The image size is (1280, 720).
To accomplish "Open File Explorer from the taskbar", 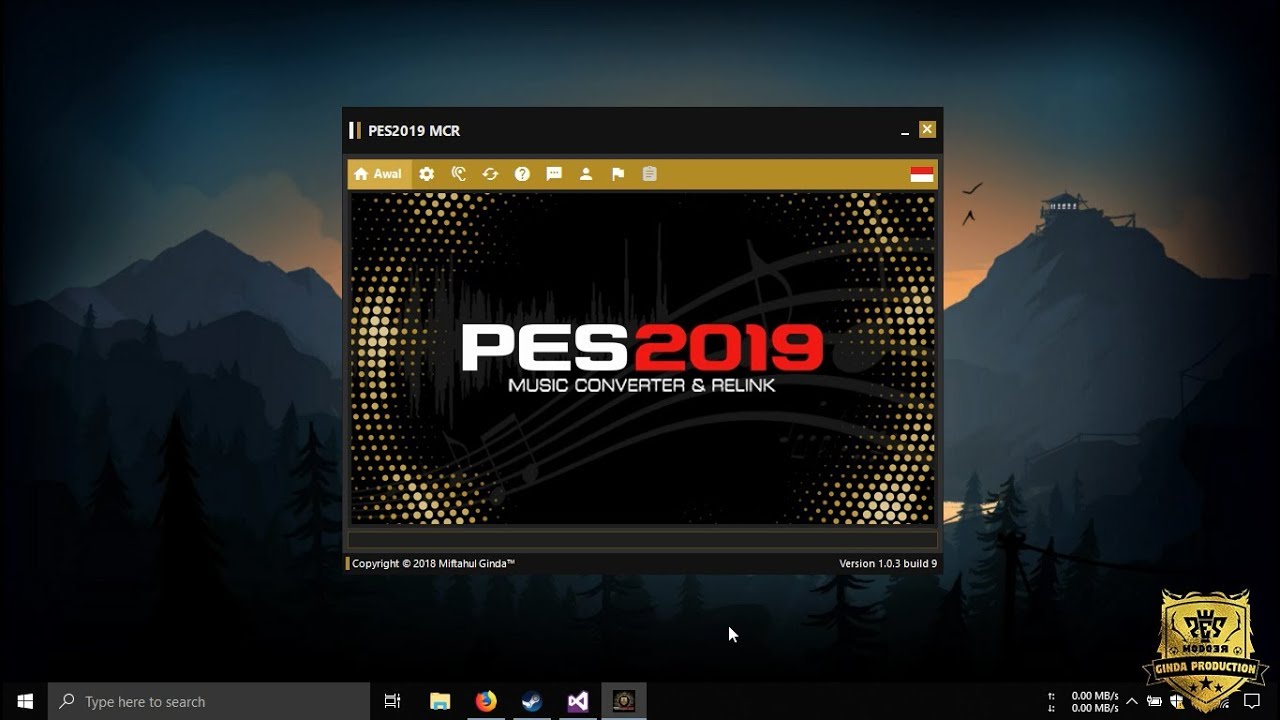I will tap(440, 702).
